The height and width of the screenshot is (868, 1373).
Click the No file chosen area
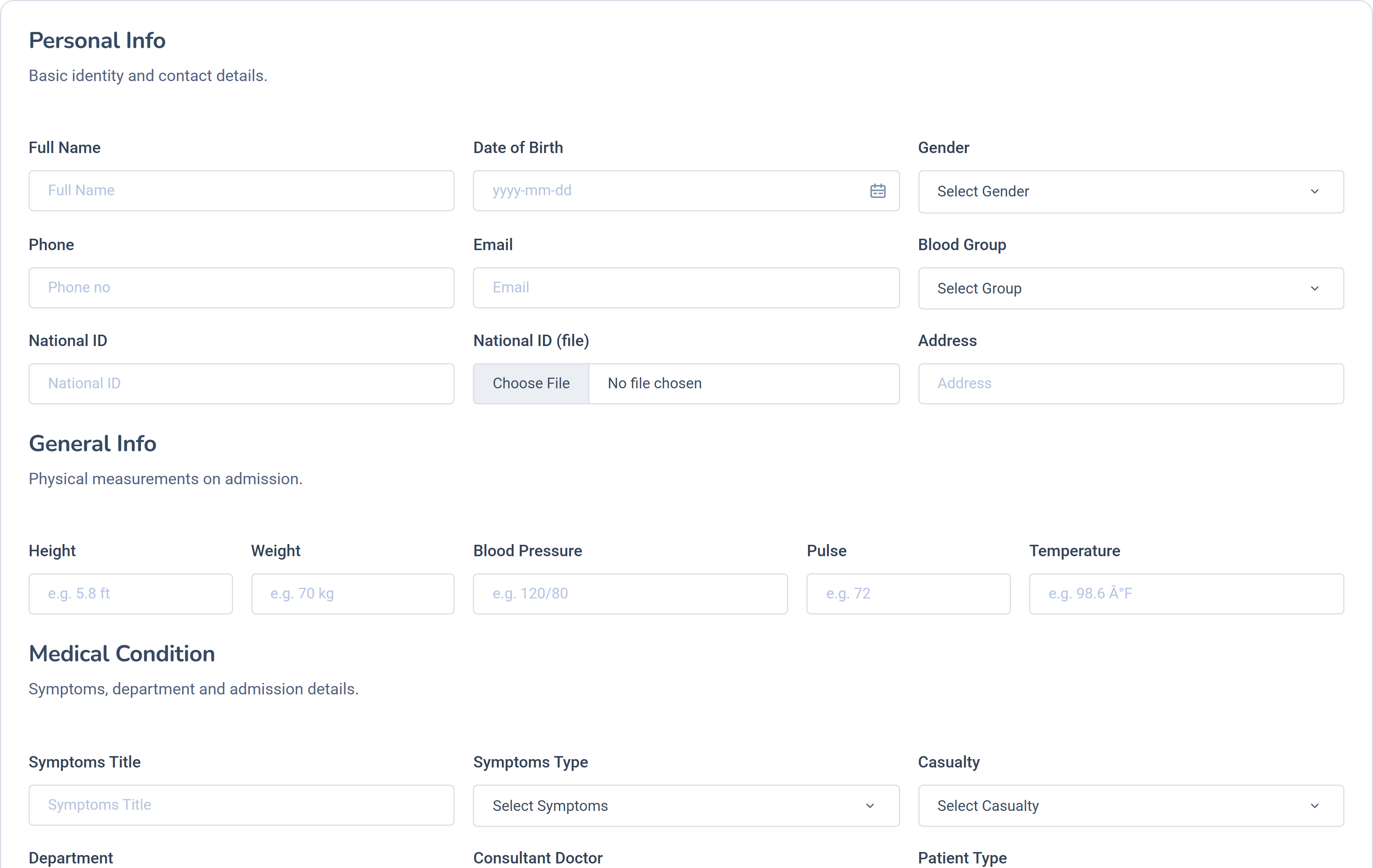tap(655, 384)
